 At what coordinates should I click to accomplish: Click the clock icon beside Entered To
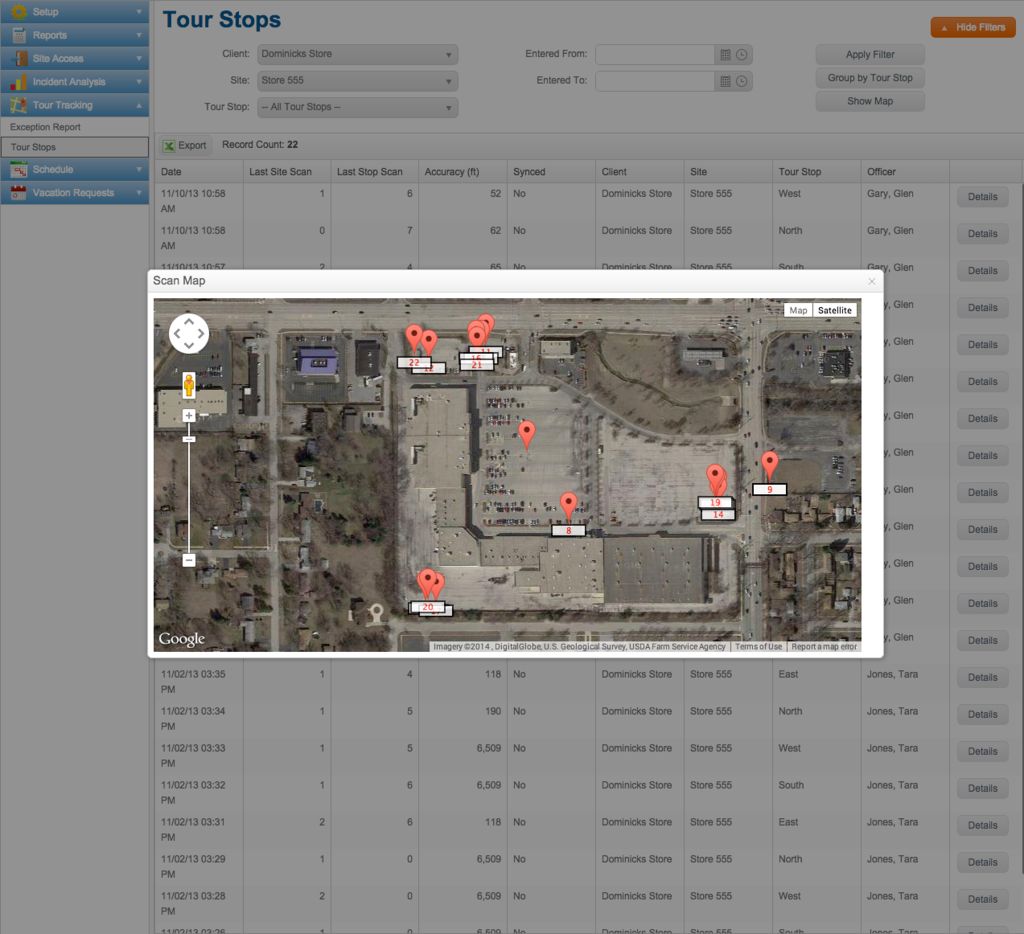pyautogui.click(x=742, y=80)
